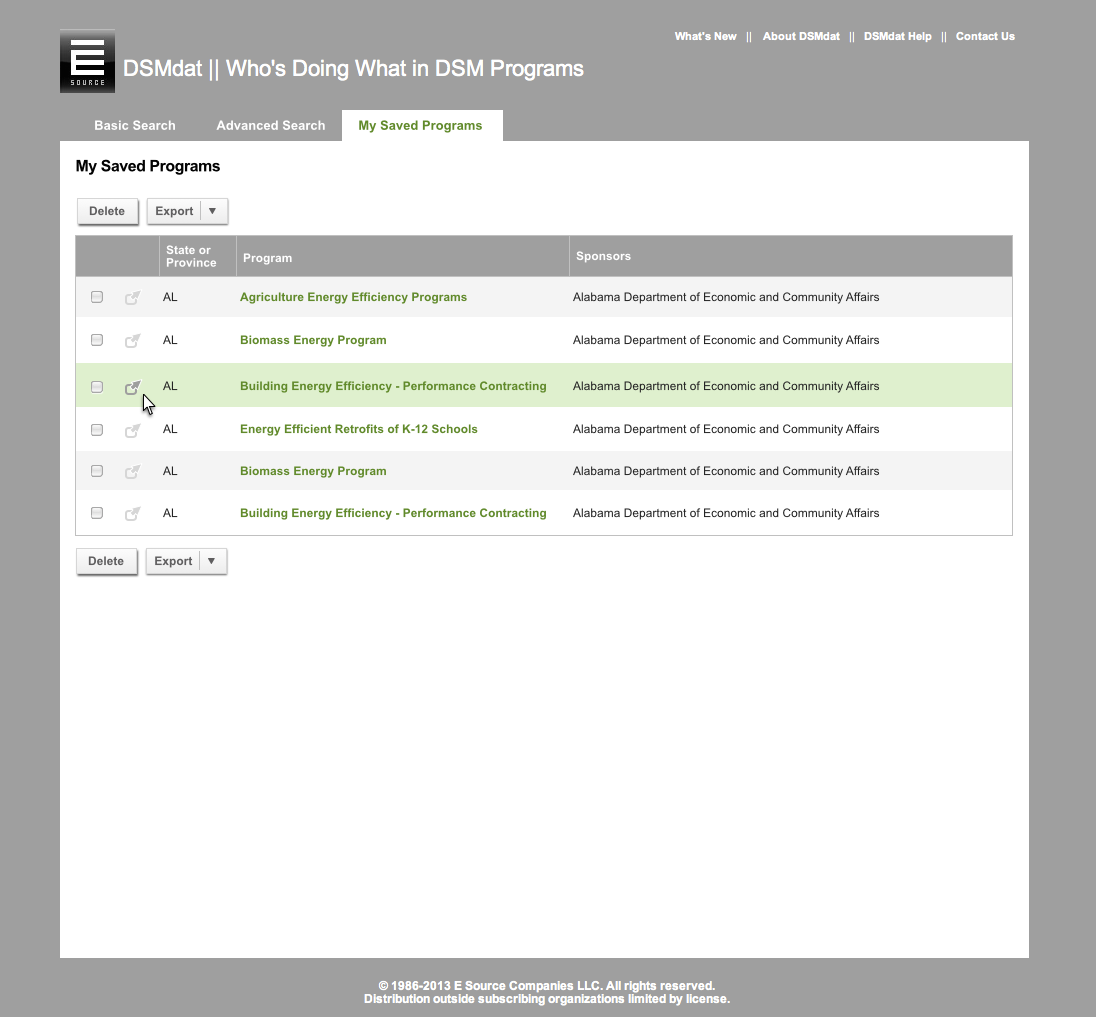1096x1017 pixels.
Task: Click the E Source logo
Action: (x=87, y=62)
